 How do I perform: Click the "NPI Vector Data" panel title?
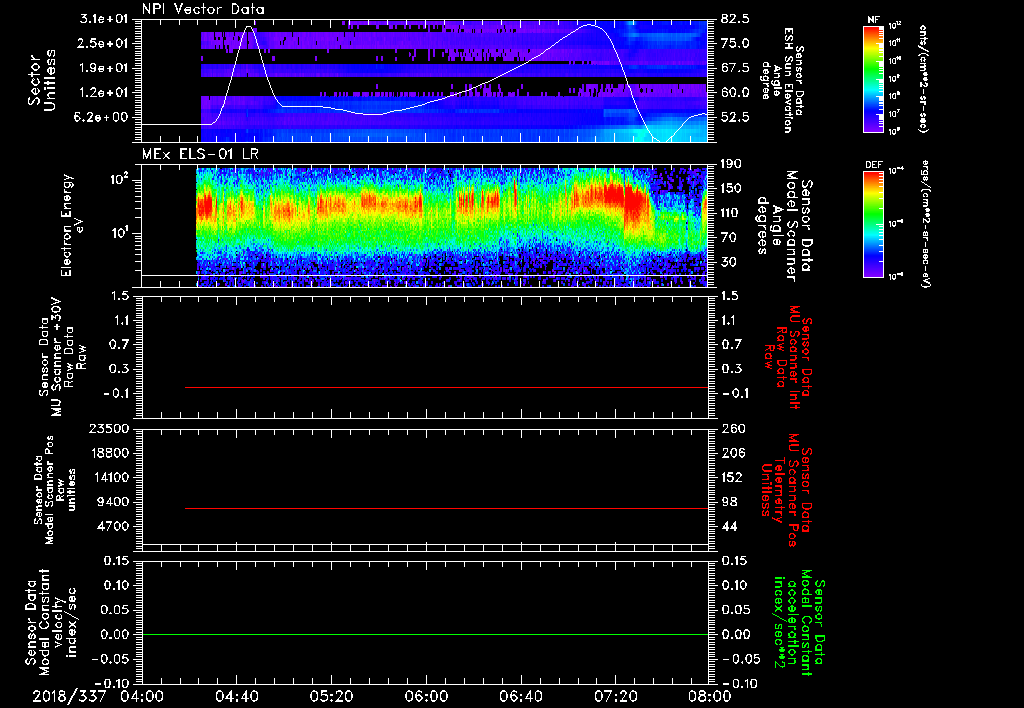203,9
